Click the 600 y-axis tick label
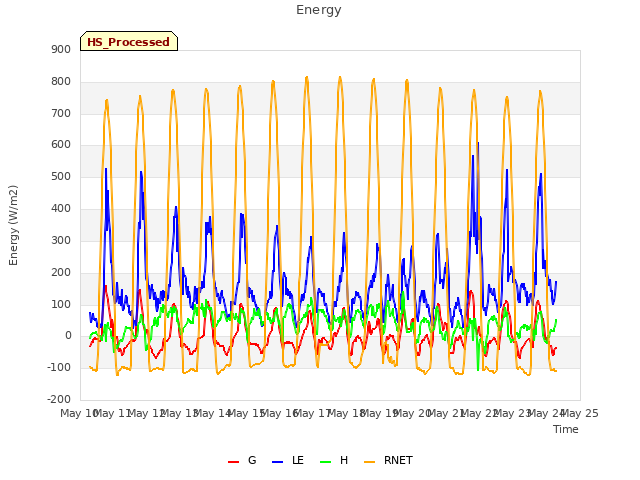The height and width of the screenshot is (480, 640). point(61,144)
